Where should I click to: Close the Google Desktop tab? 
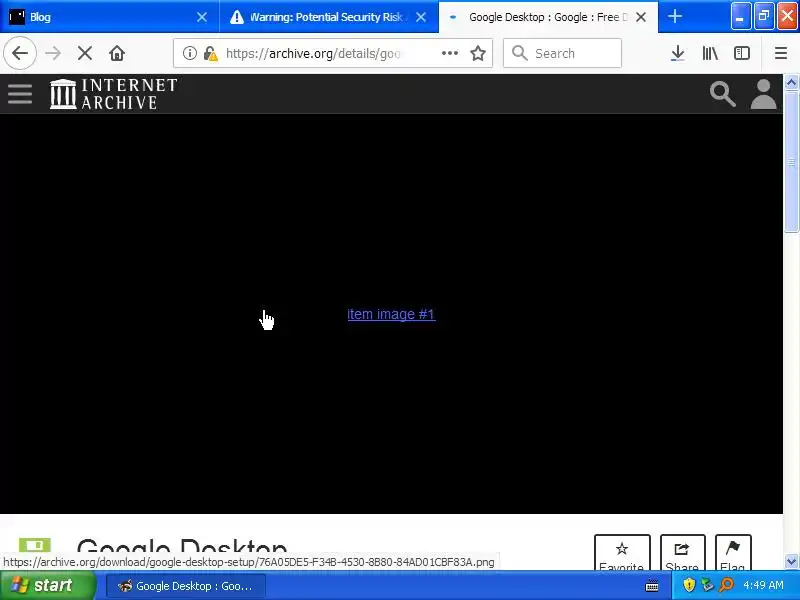pos(641,17)
